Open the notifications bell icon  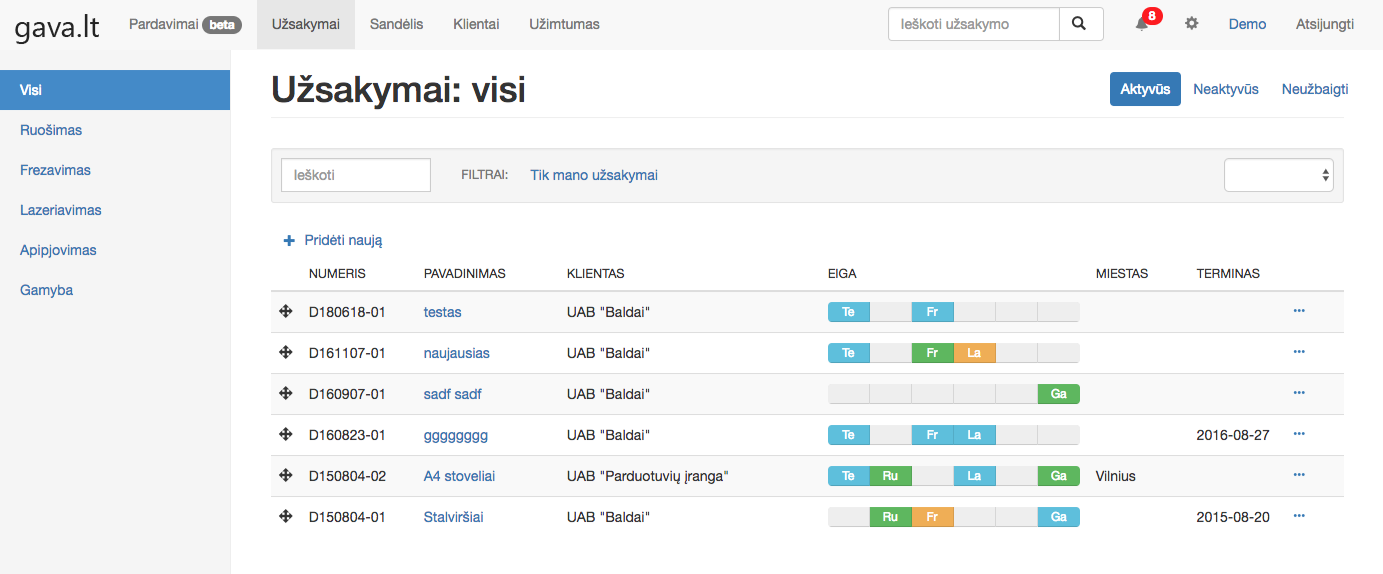(x=1142, y=24)
